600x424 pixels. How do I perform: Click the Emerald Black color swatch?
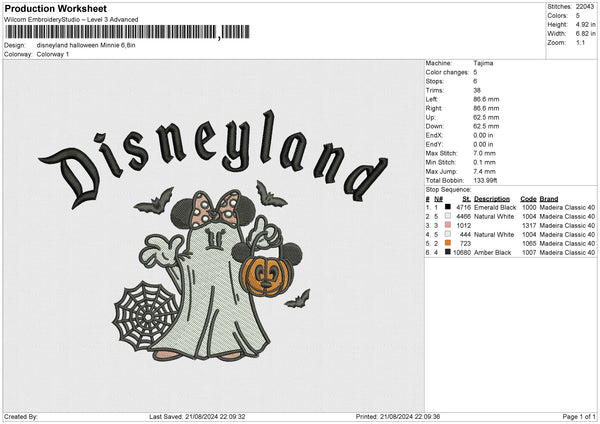pyautogui.click(x=448, y=207)
